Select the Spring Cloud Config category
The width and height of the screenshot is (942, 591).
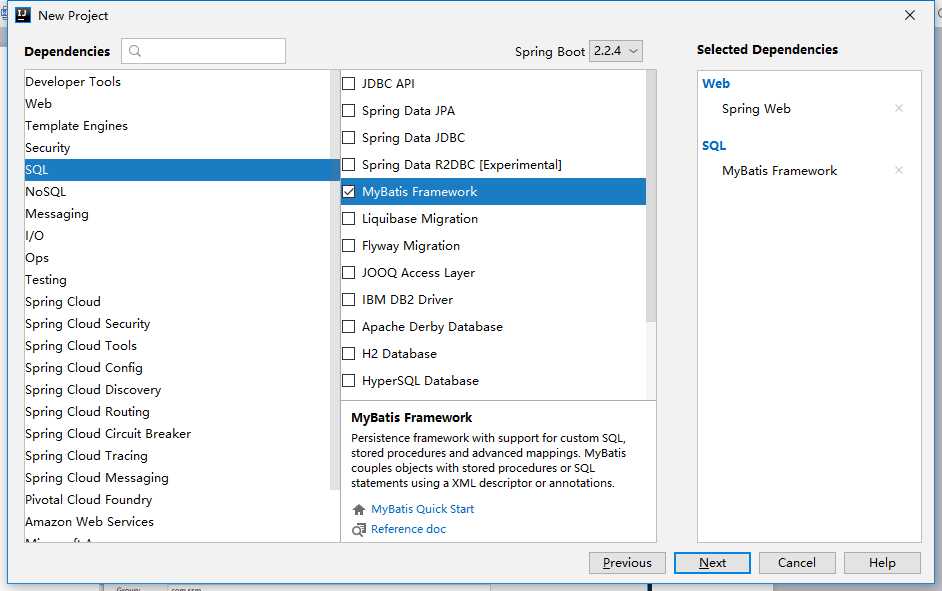click(x=178, y=368)
